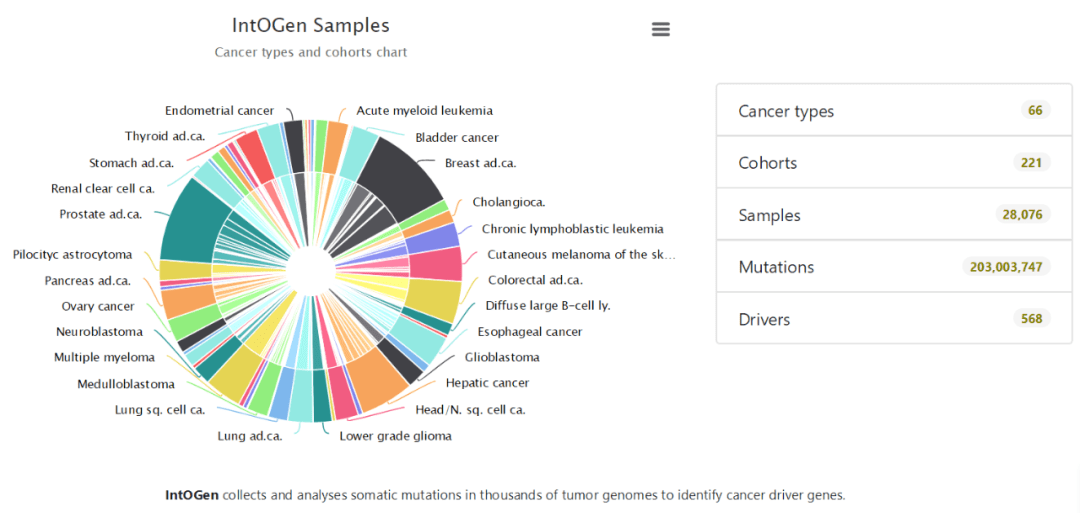
Task: Click the 568 drivers badge
Action: 1032,319
